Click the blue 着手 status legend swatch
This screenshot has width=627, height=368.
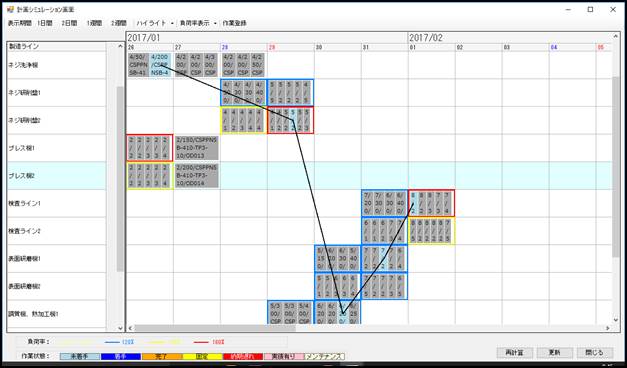[x=121, y=356]
